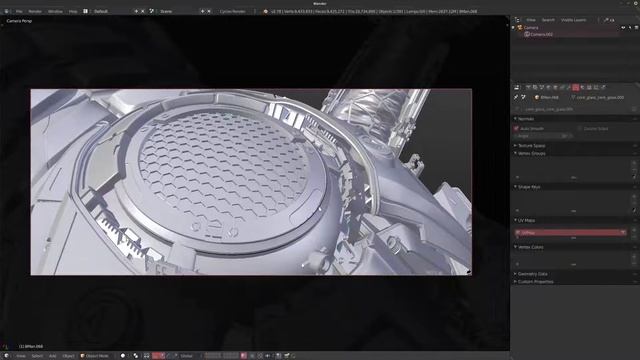Click the screen layout browse icon

tap(85, 11)
